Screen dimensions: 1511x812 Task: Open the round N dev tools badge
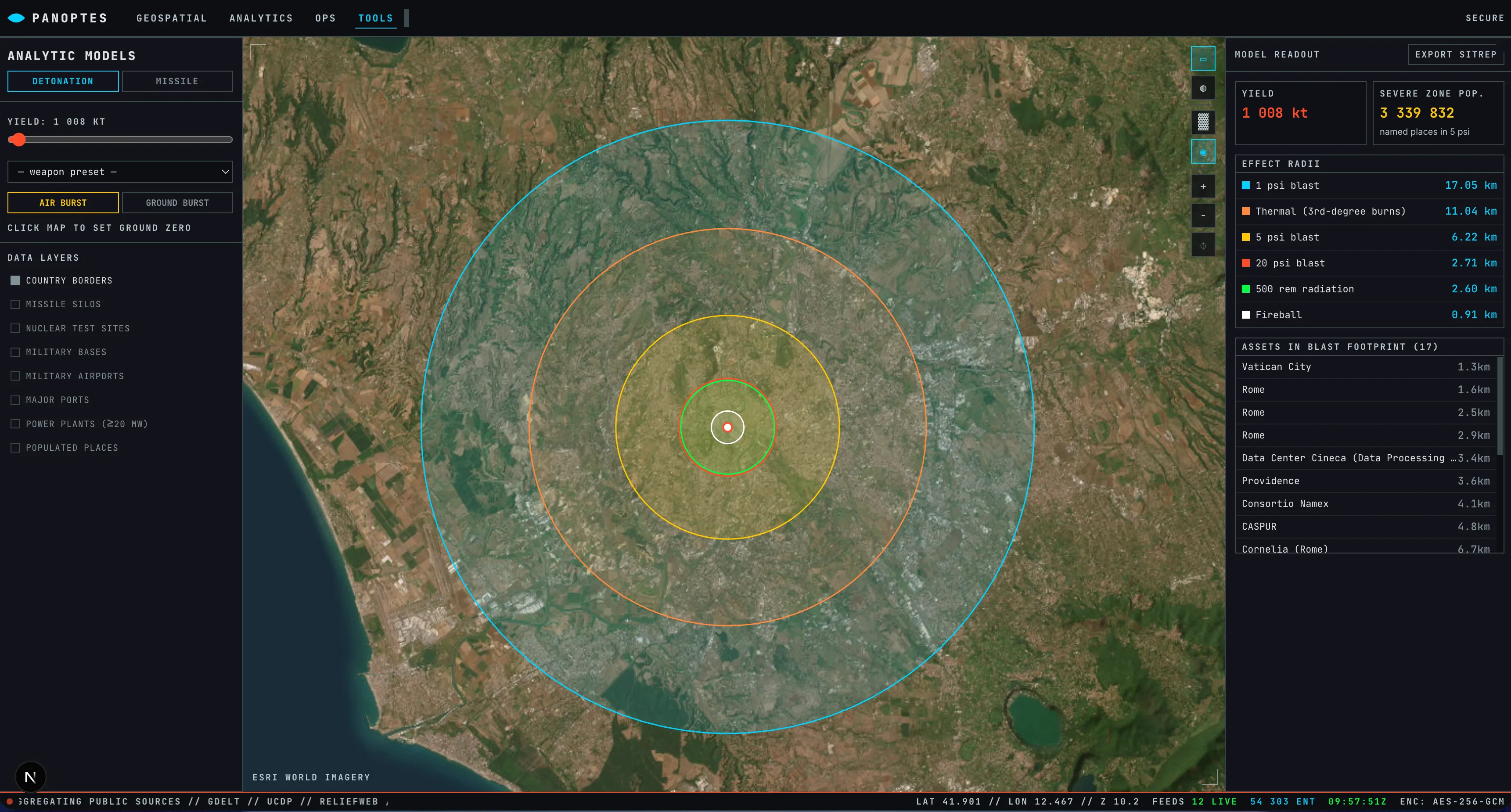(30, 777)
